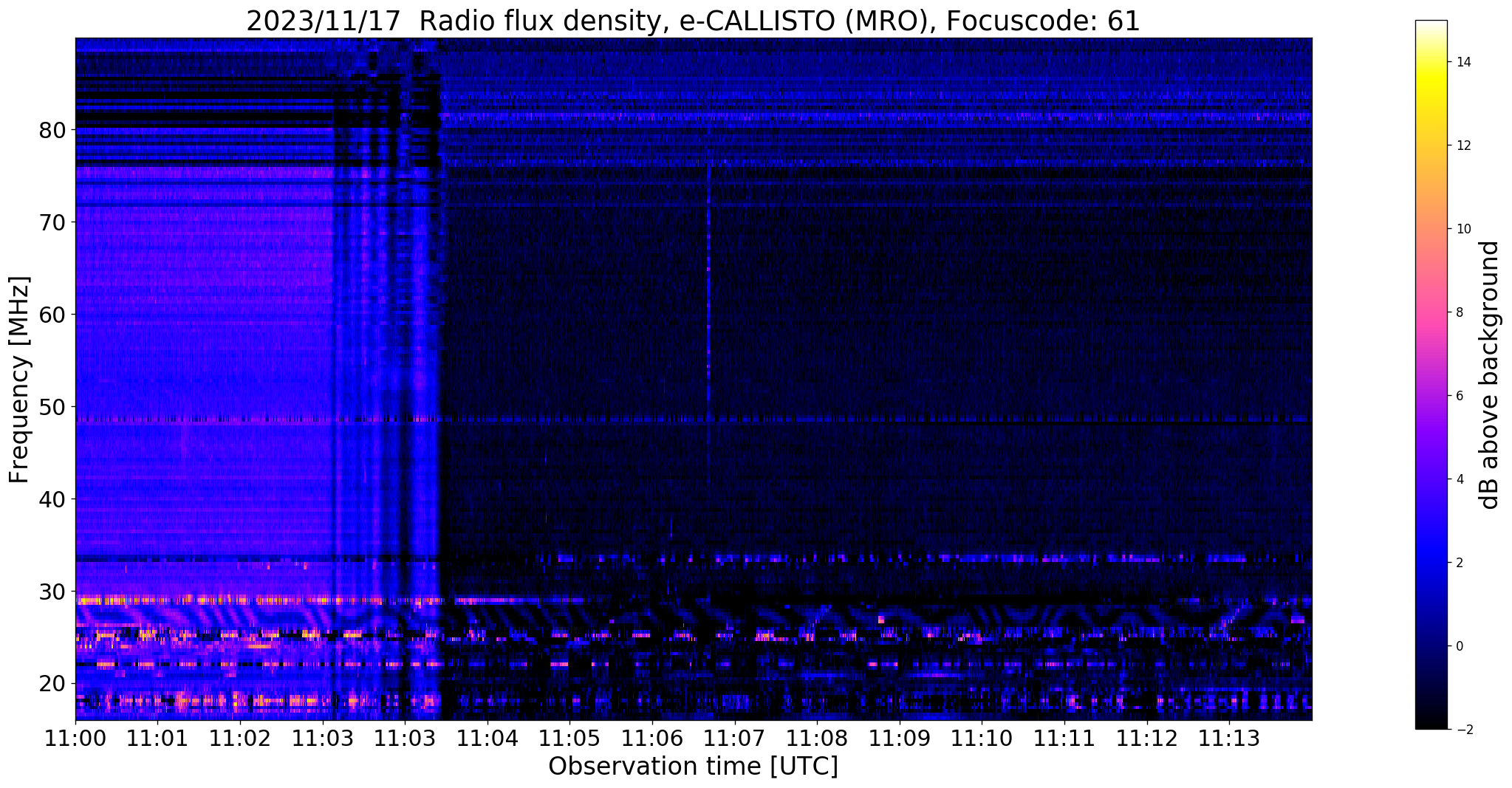Click the colorbar tick value 12
The height and width of the screenshot is (788, 1512).
pos(1463,145)
